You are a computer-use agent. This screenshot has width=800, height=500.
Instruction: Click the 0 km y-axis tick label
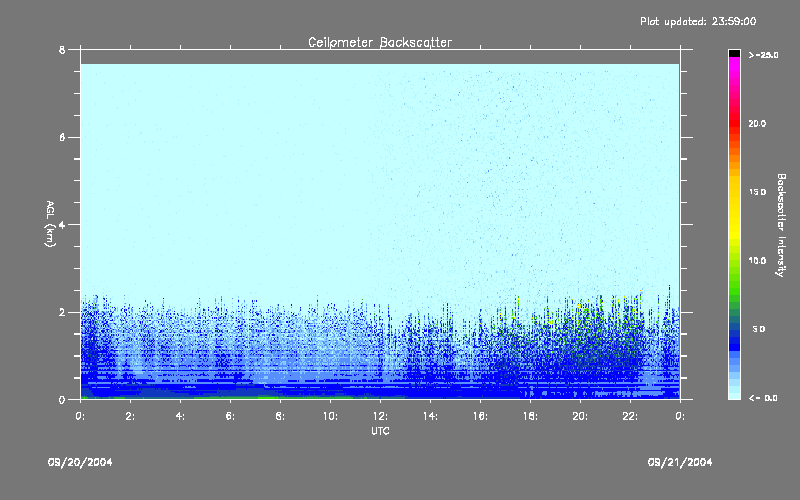(62, 399)
